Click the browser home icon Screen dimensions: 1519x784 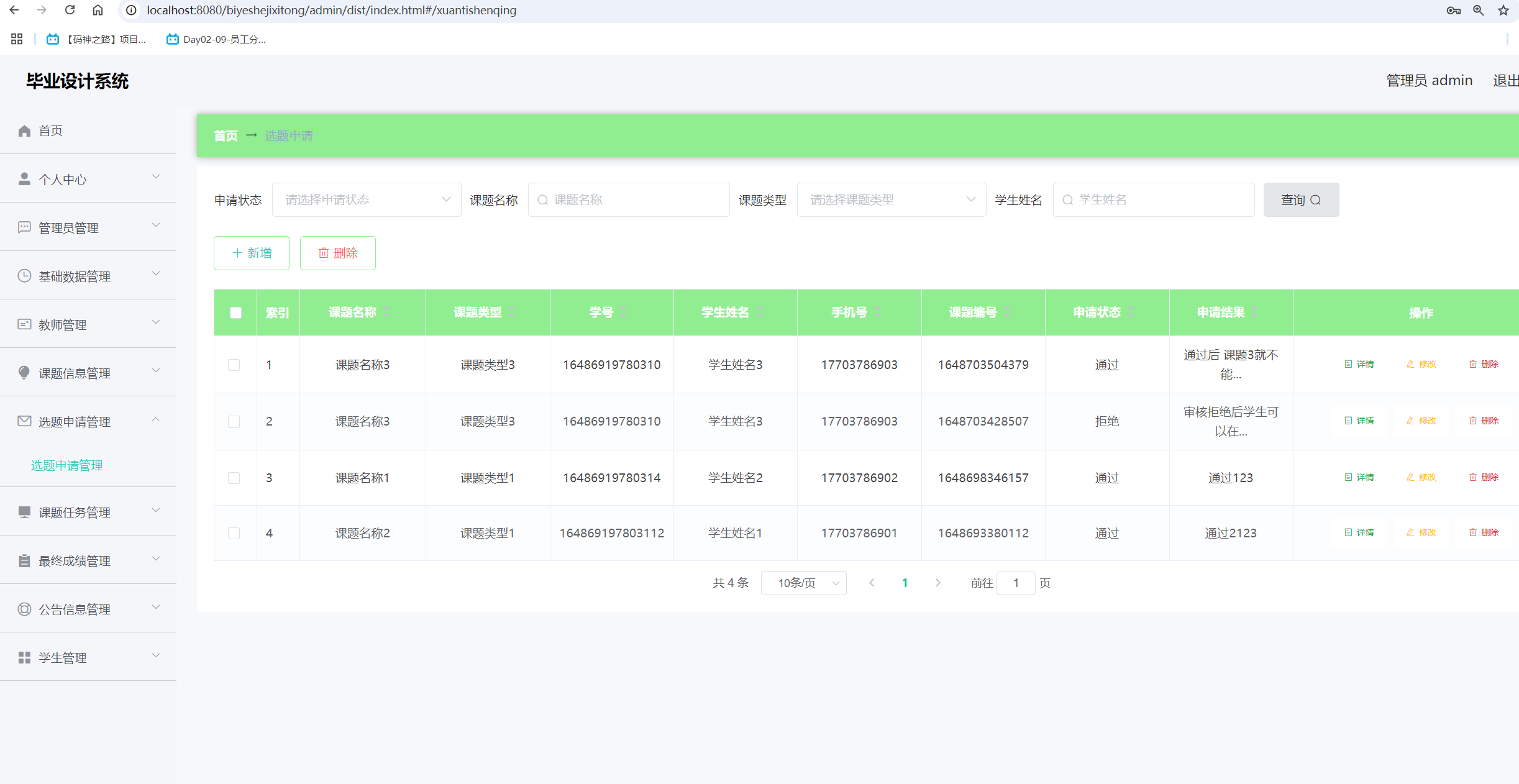pos(98,10)
